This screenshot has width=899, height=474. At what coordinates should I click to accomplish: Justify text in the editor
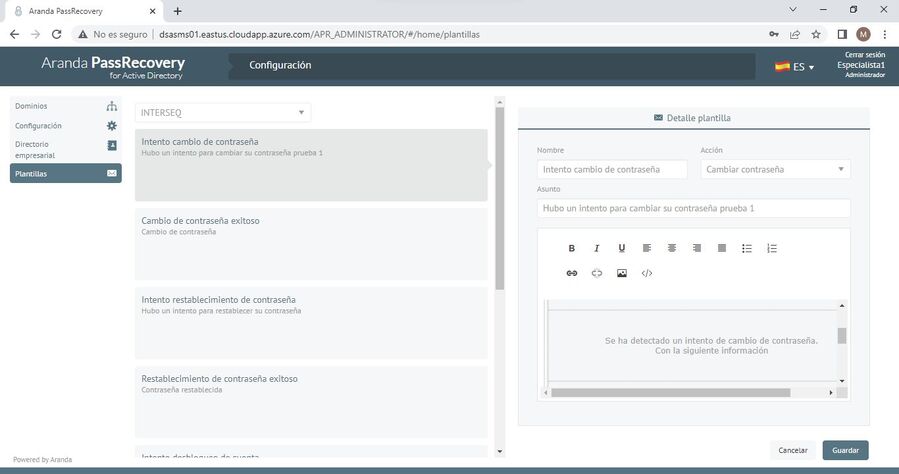[722, 248]
